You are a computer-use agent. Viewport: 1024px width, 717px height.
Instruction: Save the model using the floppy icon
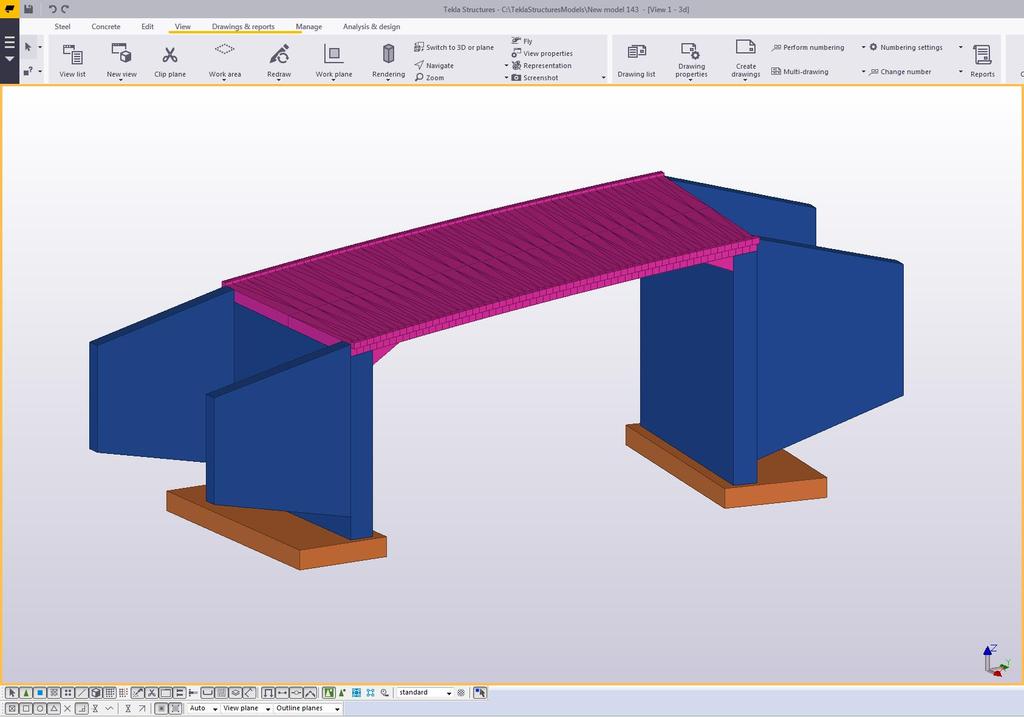29,9
